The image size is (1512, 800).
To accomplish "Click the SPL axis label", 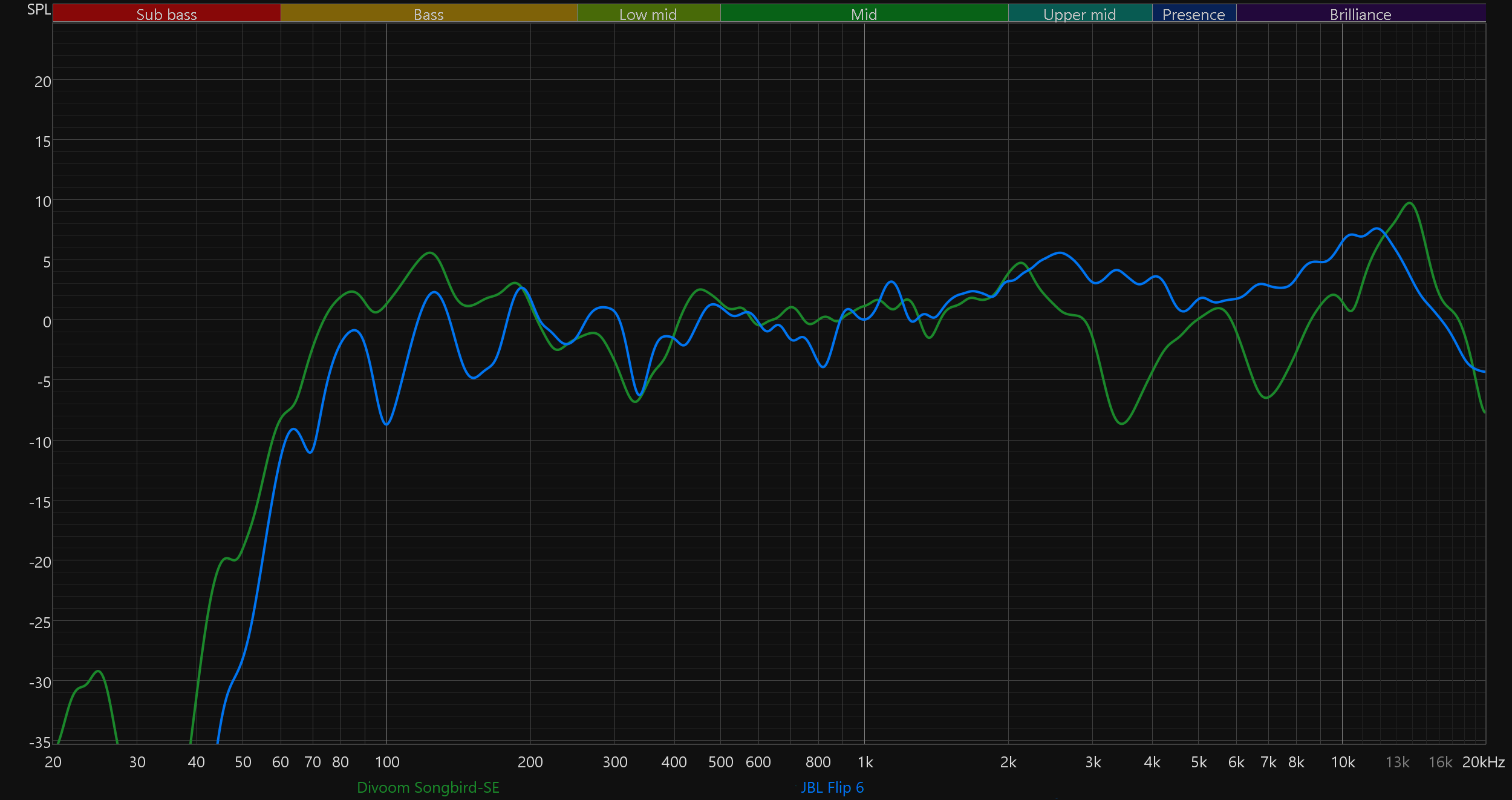I will pyautogui.click(x=39, y=10).
